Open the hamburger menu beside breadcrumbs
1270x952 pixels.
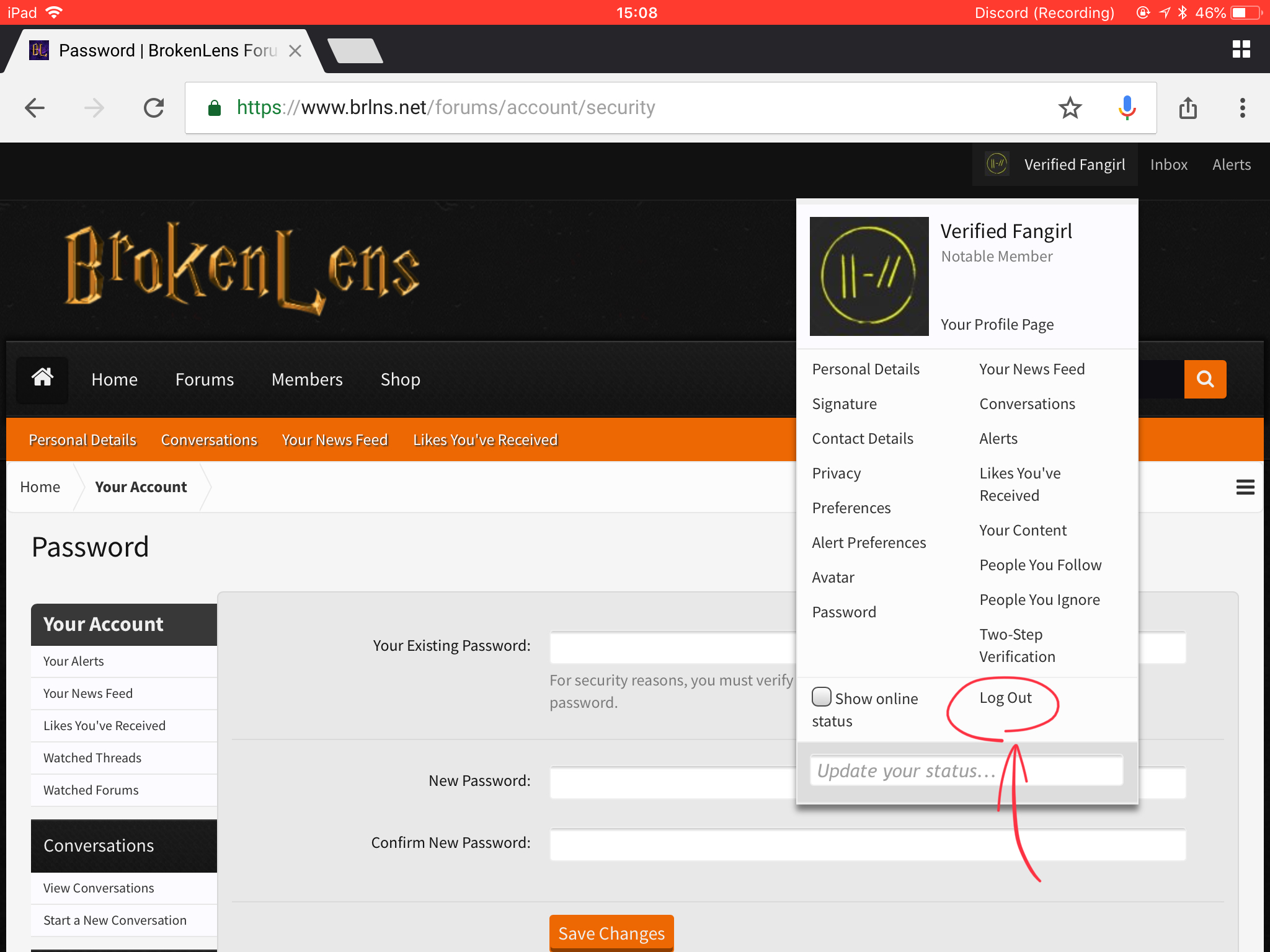[1245, 487]
